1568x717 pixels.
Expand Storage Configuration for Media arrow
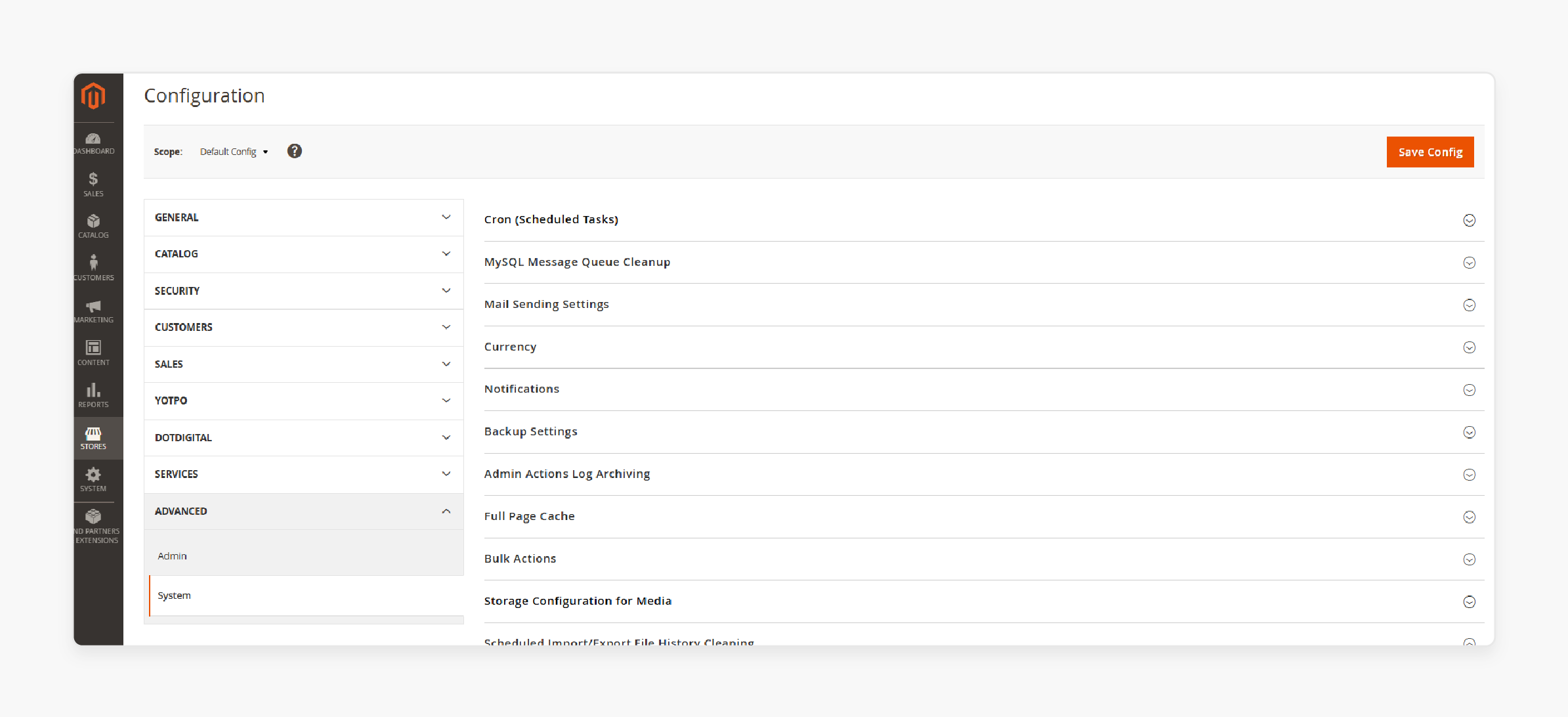click(x=1470, y=602)
